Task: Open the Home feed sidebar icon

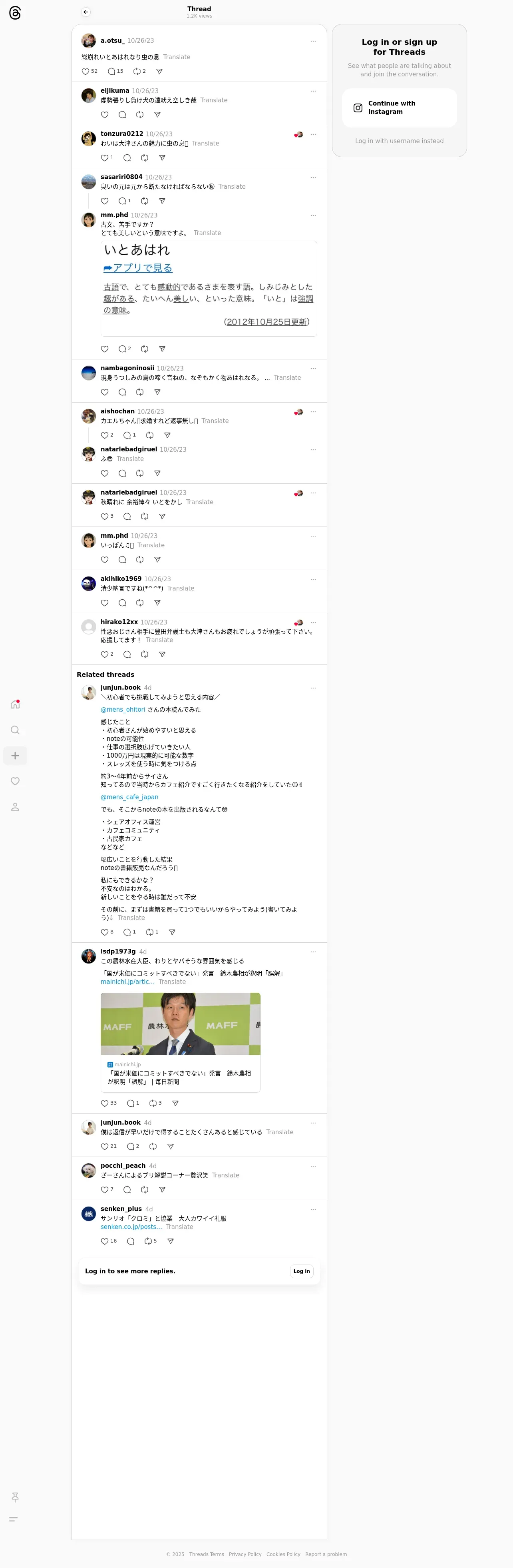Action: (x=15, y=704)
